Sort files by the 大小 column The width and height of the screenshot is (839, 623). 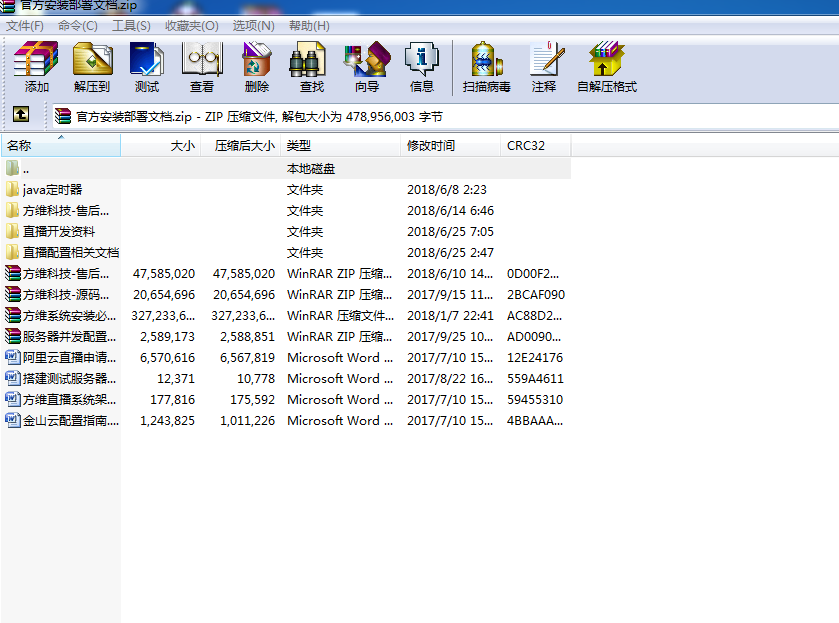pyautogui.click(x=180, y=145)
